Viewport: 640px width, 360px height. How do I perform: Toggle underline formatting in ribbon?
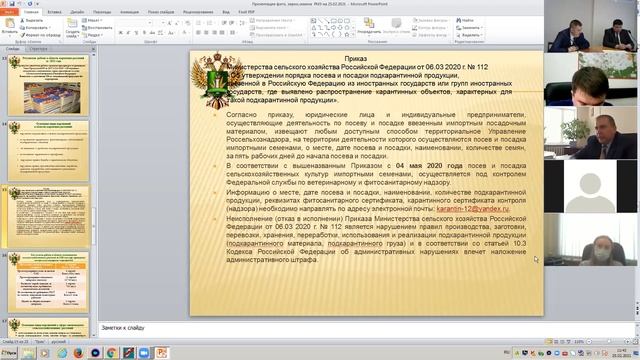coord(136,33)
